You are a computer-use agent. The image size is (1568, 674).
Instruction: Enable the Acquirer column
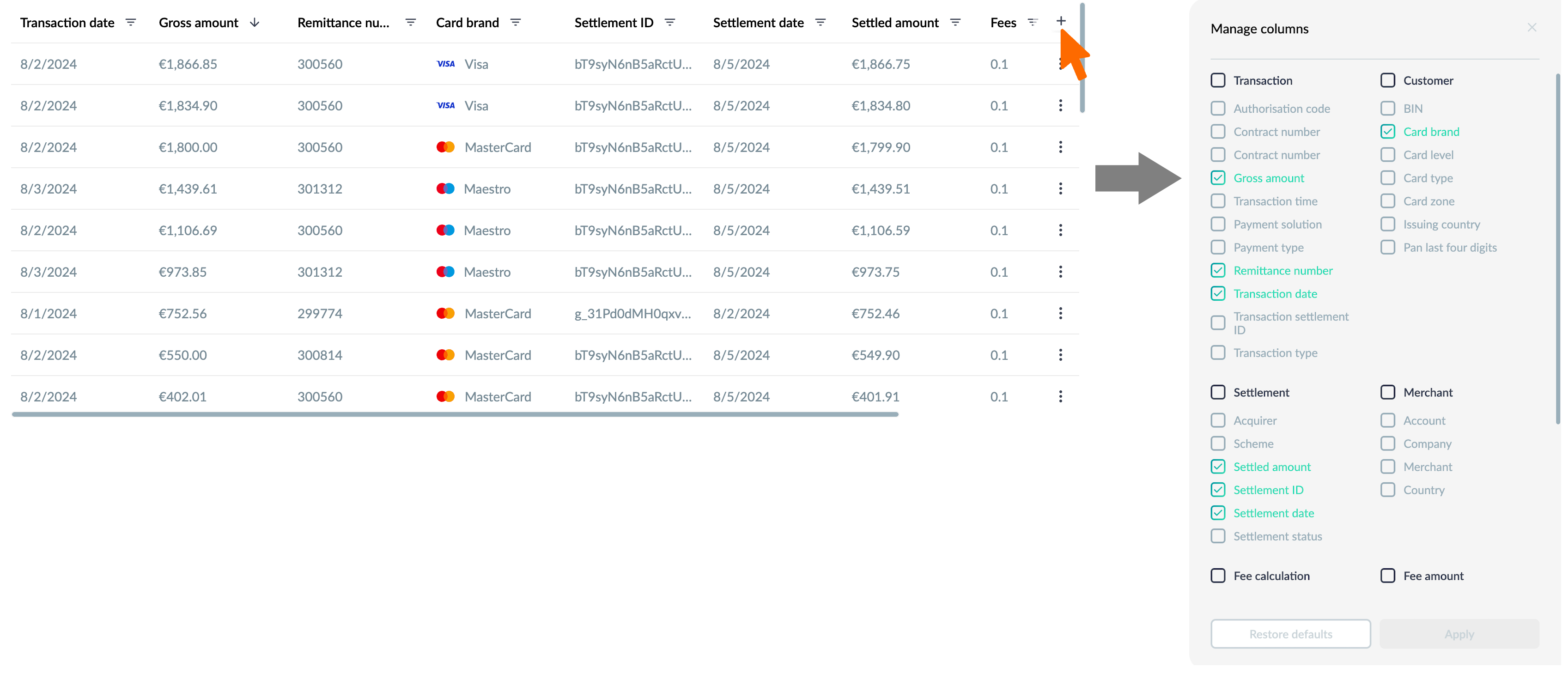click(1218, 420)
